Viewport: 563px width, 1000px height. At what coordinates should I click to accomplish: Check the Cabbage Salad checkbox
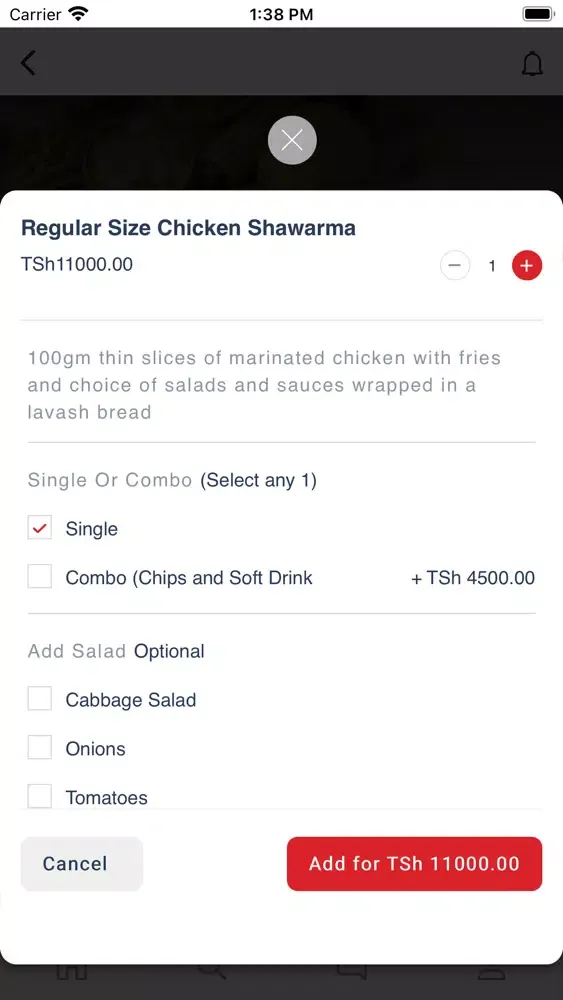tap(40, 699)
